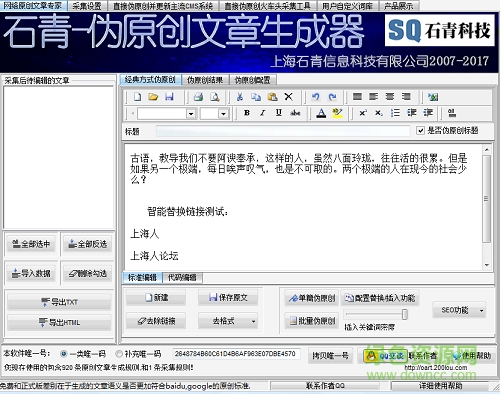Click 保存原文 button
Viewport: 500px width, 394px height.
pyautogui.click(x=228, y=298)
